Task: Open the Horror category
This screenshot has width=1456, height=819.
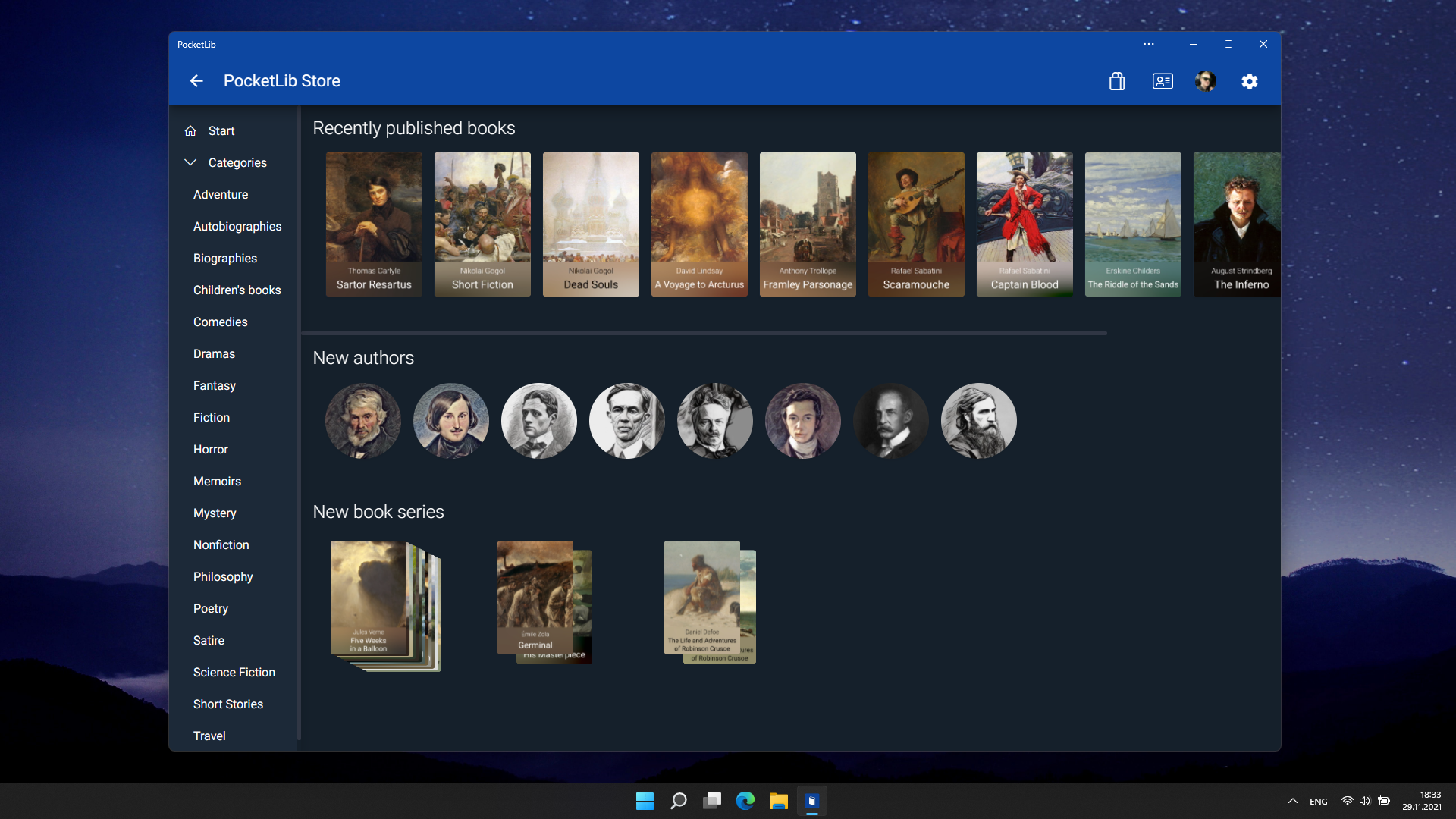Action: pyautogui.click(x=210, y=449)
